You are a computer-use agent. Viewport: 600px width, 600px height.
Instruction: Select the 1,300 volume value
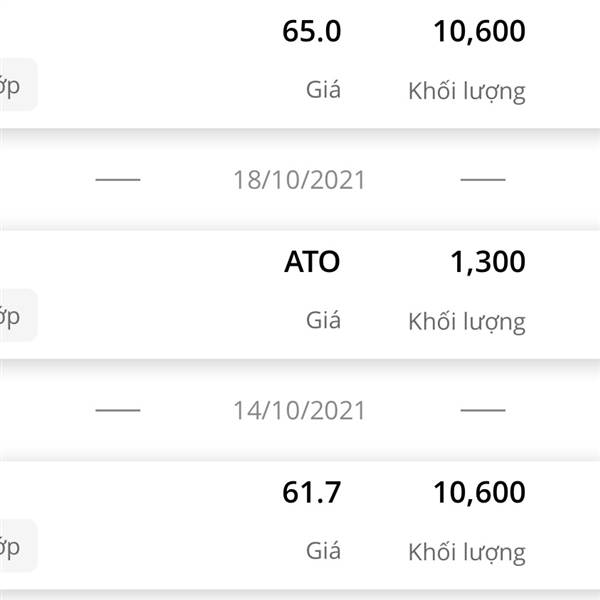488,262
